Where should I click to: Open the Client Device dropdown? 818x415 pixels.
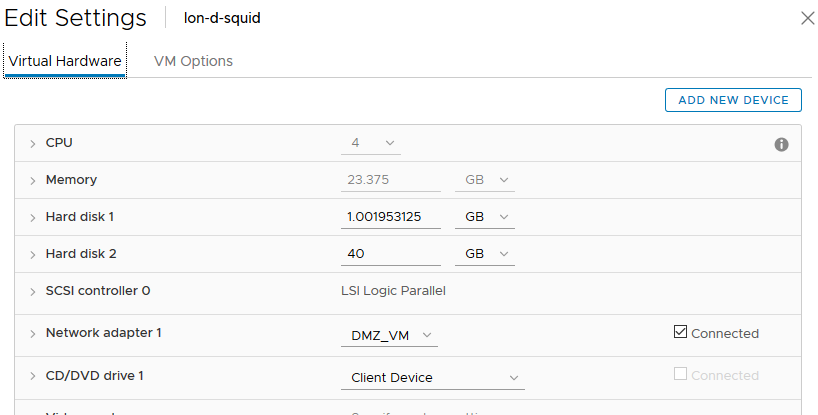432,378
